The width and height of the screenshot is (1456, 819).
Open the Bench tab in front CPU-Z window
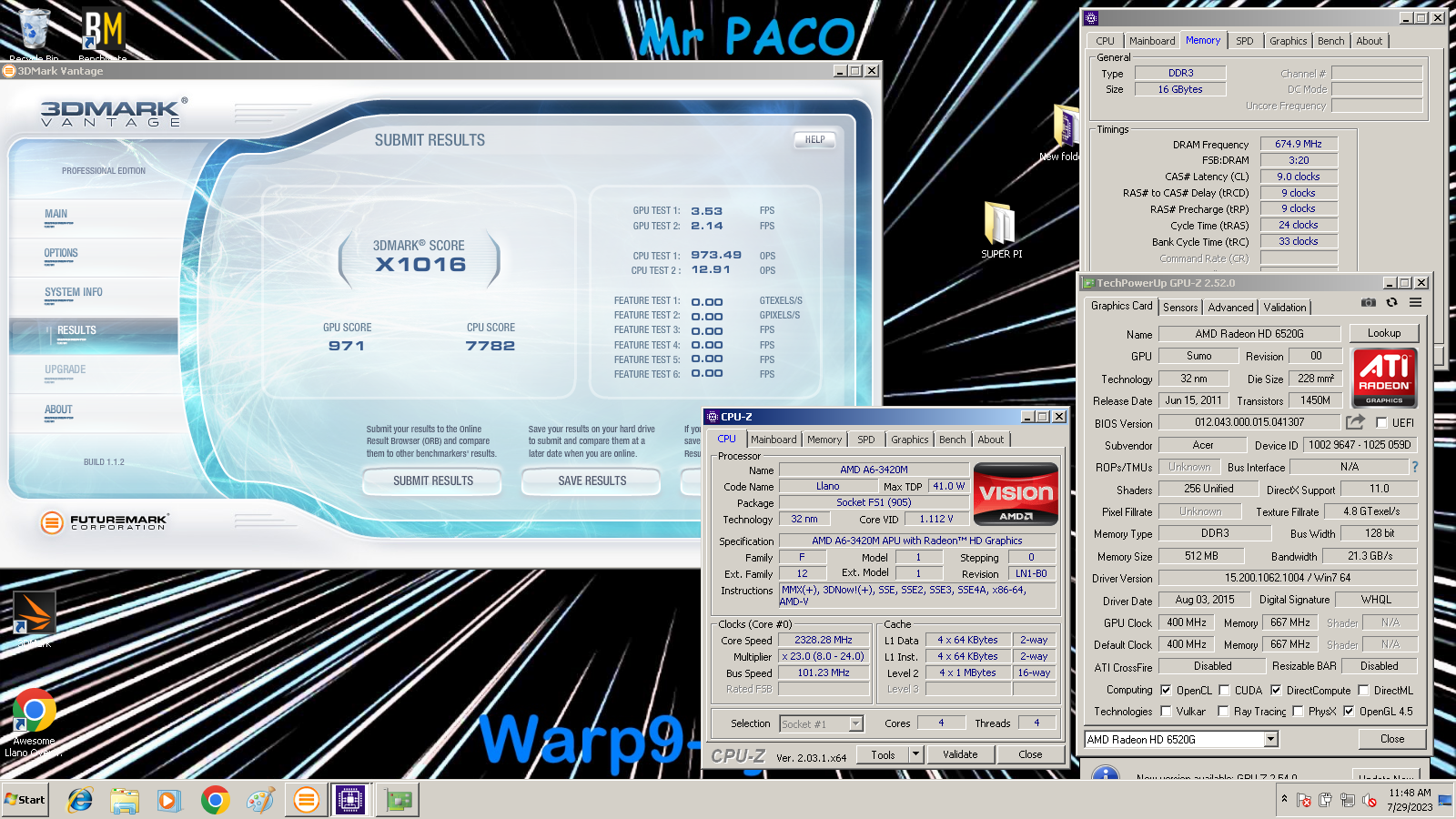[x=953, y=440]
